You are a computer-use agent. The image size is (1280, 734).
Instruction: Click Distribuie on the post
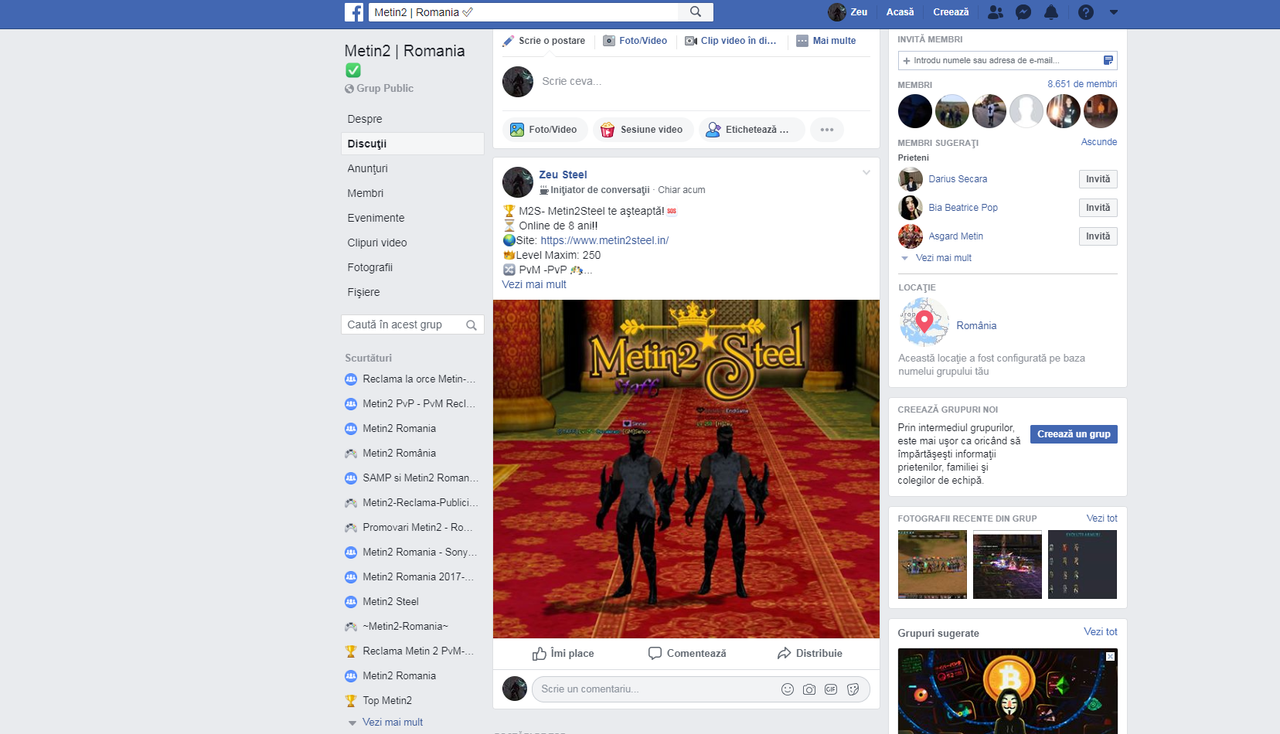point(810,653)
